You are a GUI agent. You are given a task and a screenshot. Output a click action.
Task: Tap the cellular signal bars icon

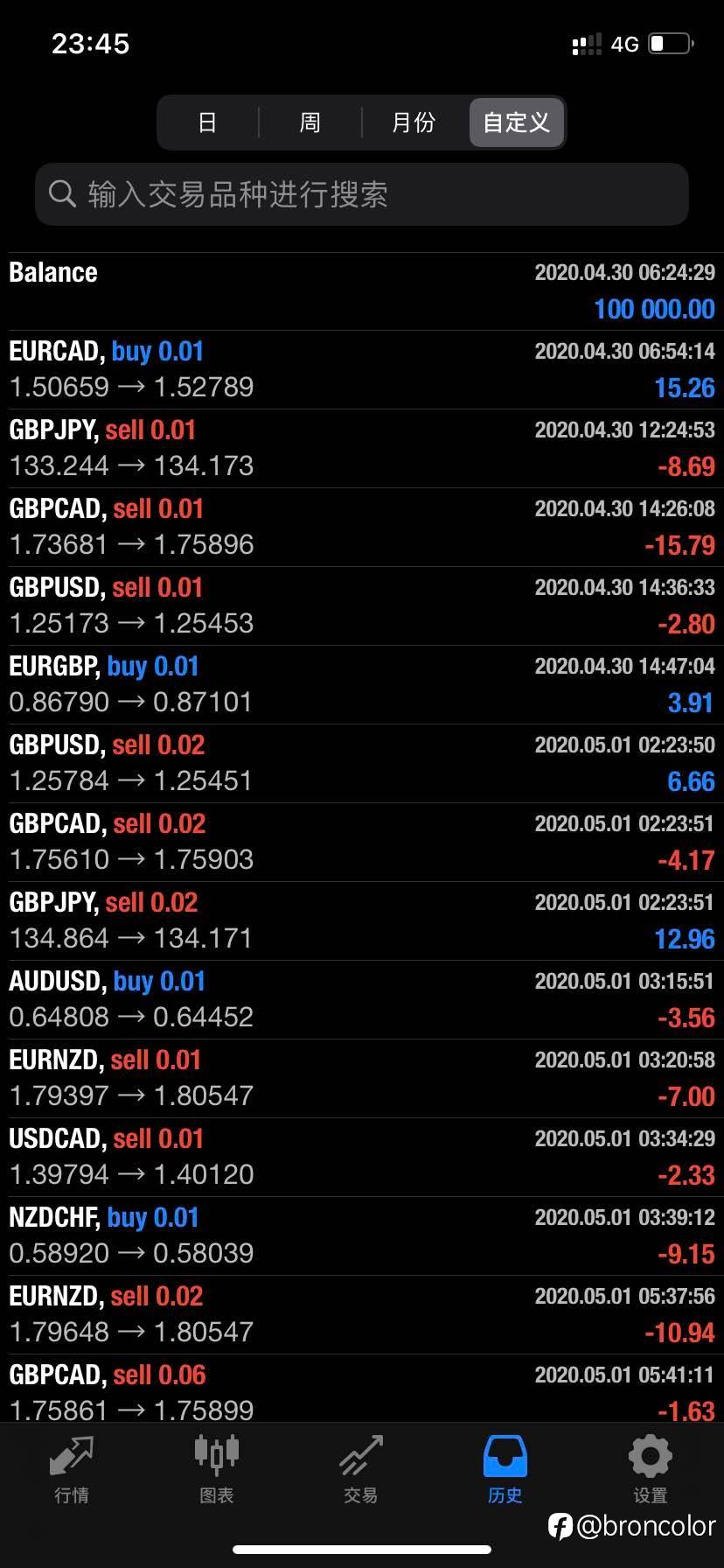(x=587, y=44)
